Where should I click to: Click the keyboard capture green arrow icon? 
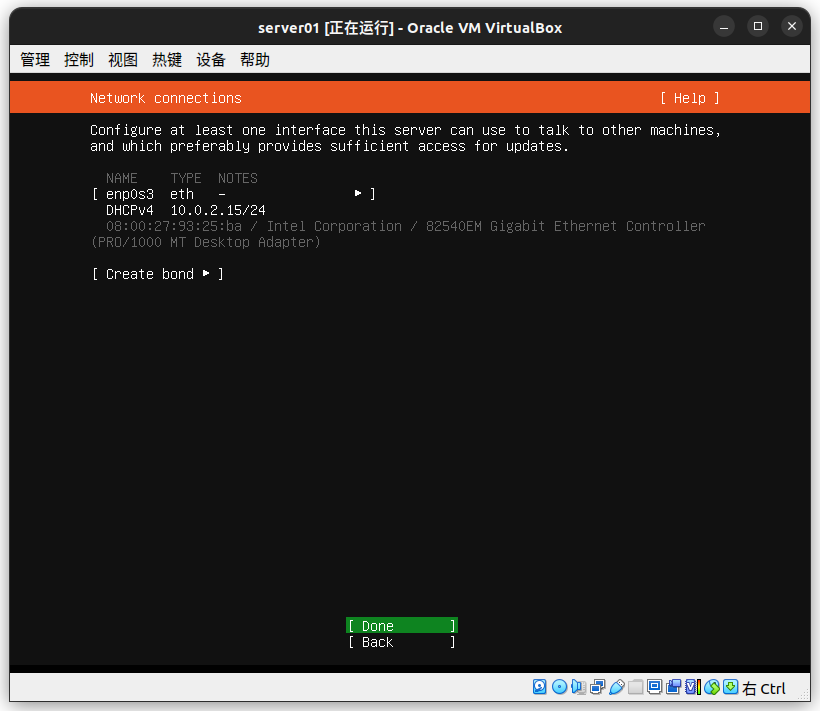tap(731, 687)
